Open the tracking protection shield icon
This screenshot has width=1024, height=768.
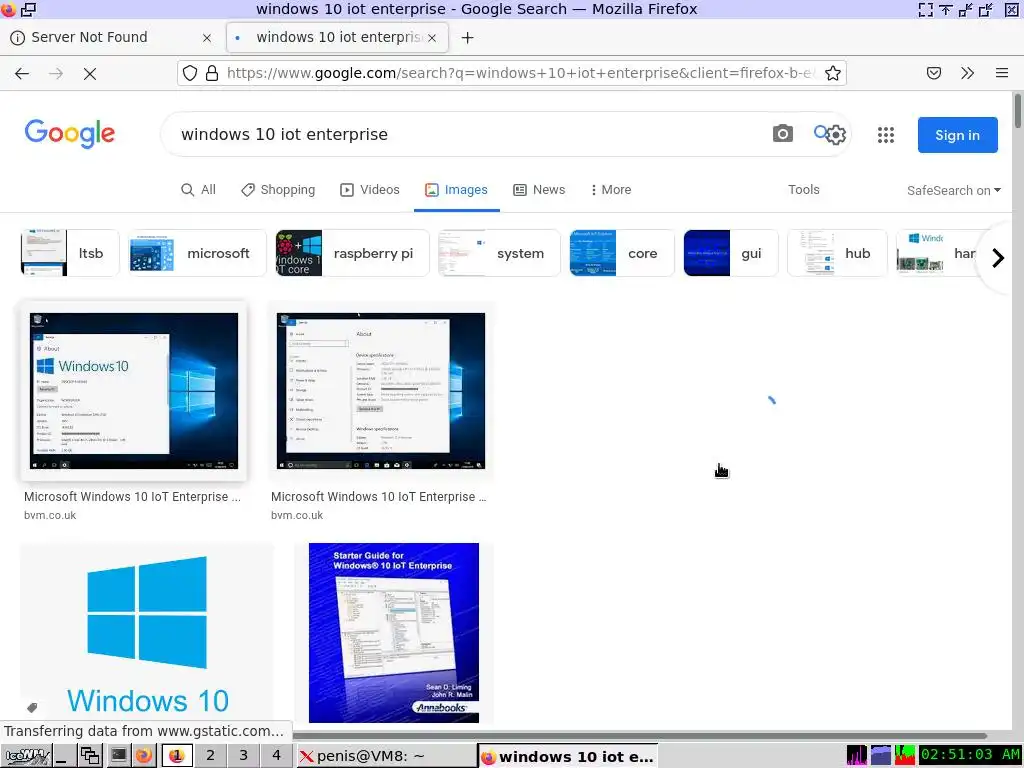(189, 73)
